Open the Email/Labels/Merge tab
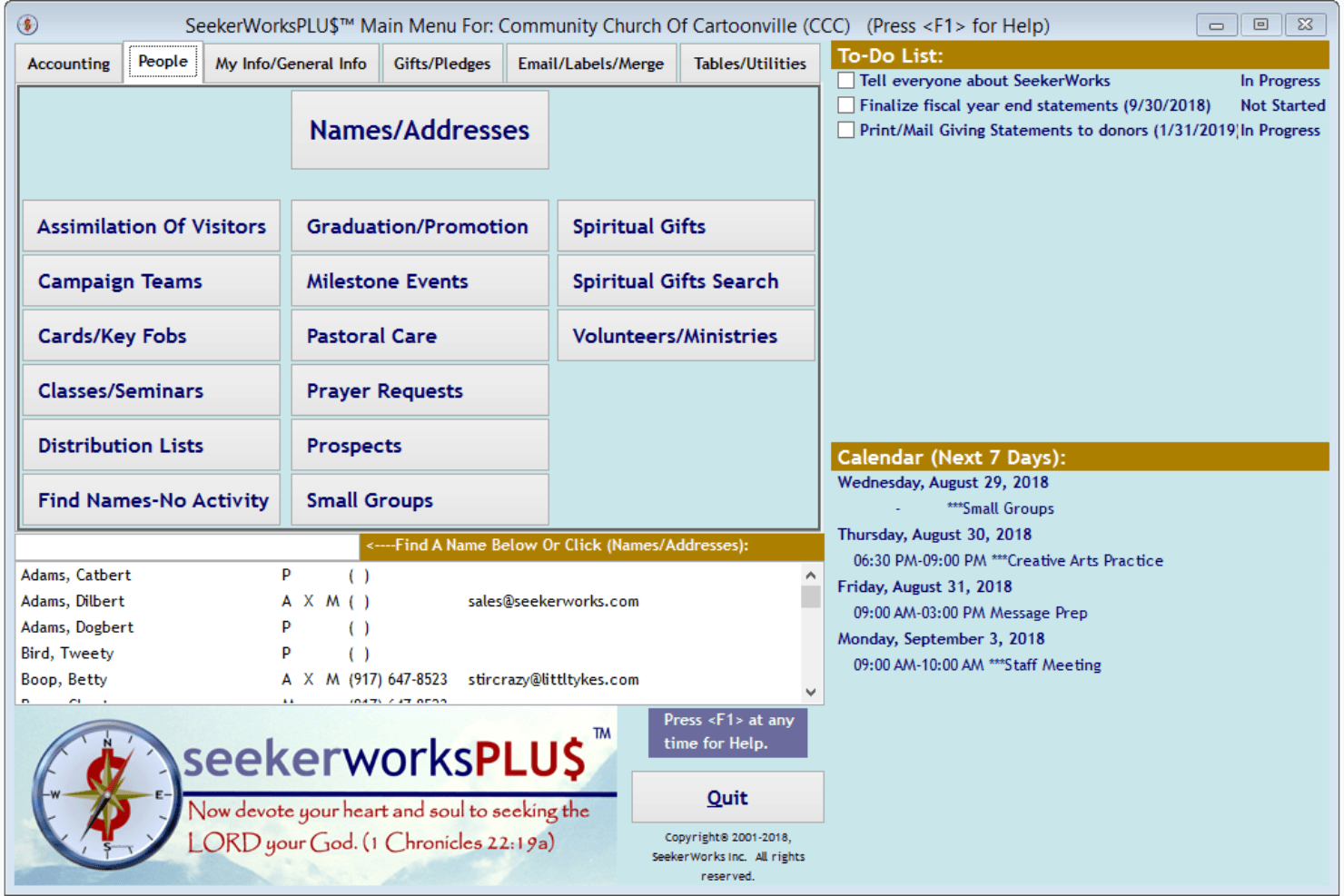1344x896 pixels. tap(591, 64)
